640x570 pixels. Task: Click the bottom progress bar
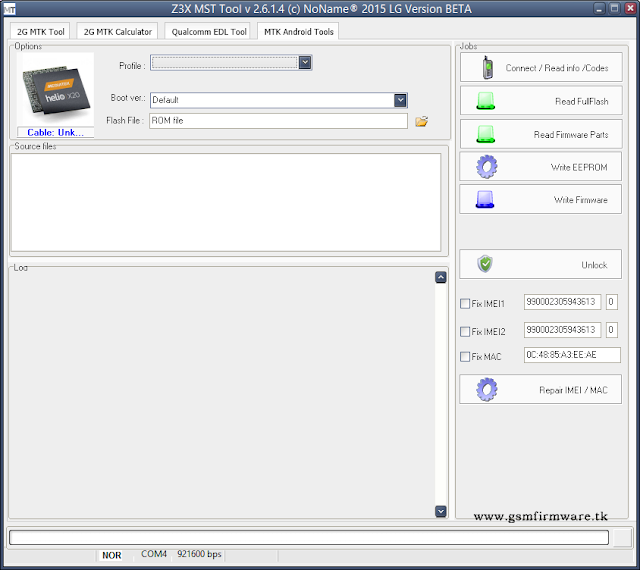(309, 537)
